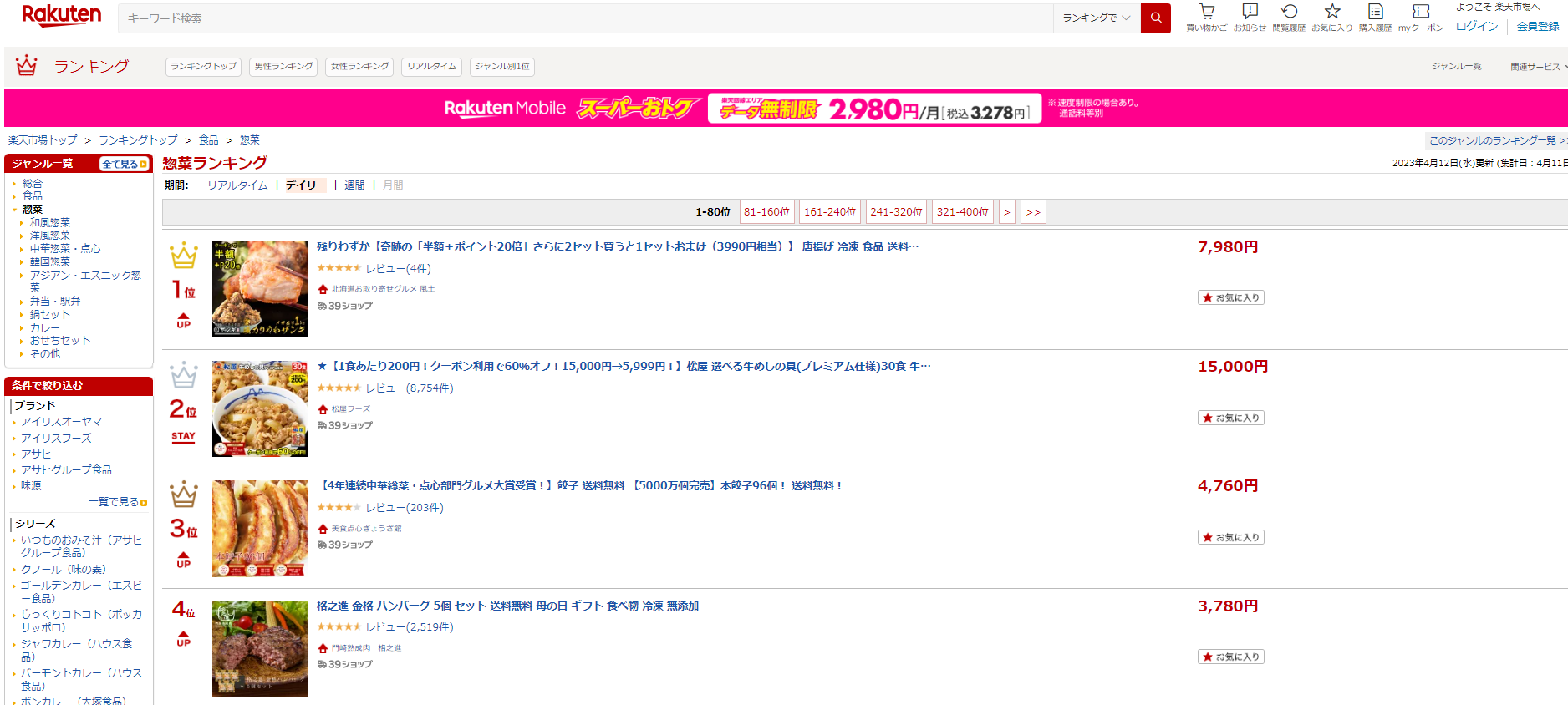Click the gold crown icon for rank 1
1568x705 pixels.
(184, 256)
